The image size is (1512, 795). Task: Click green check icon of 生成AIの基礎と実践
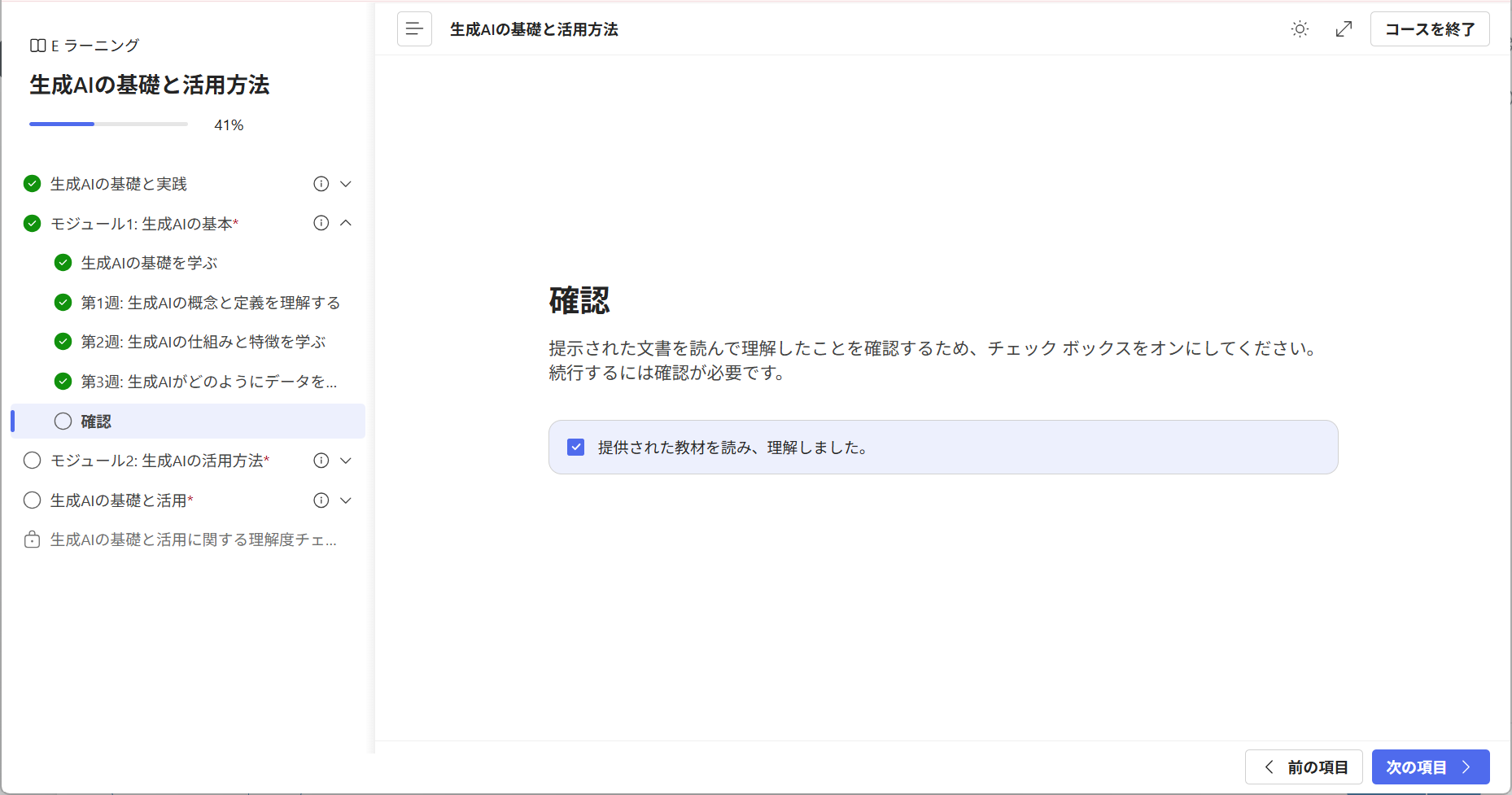(x=32, y=184)
